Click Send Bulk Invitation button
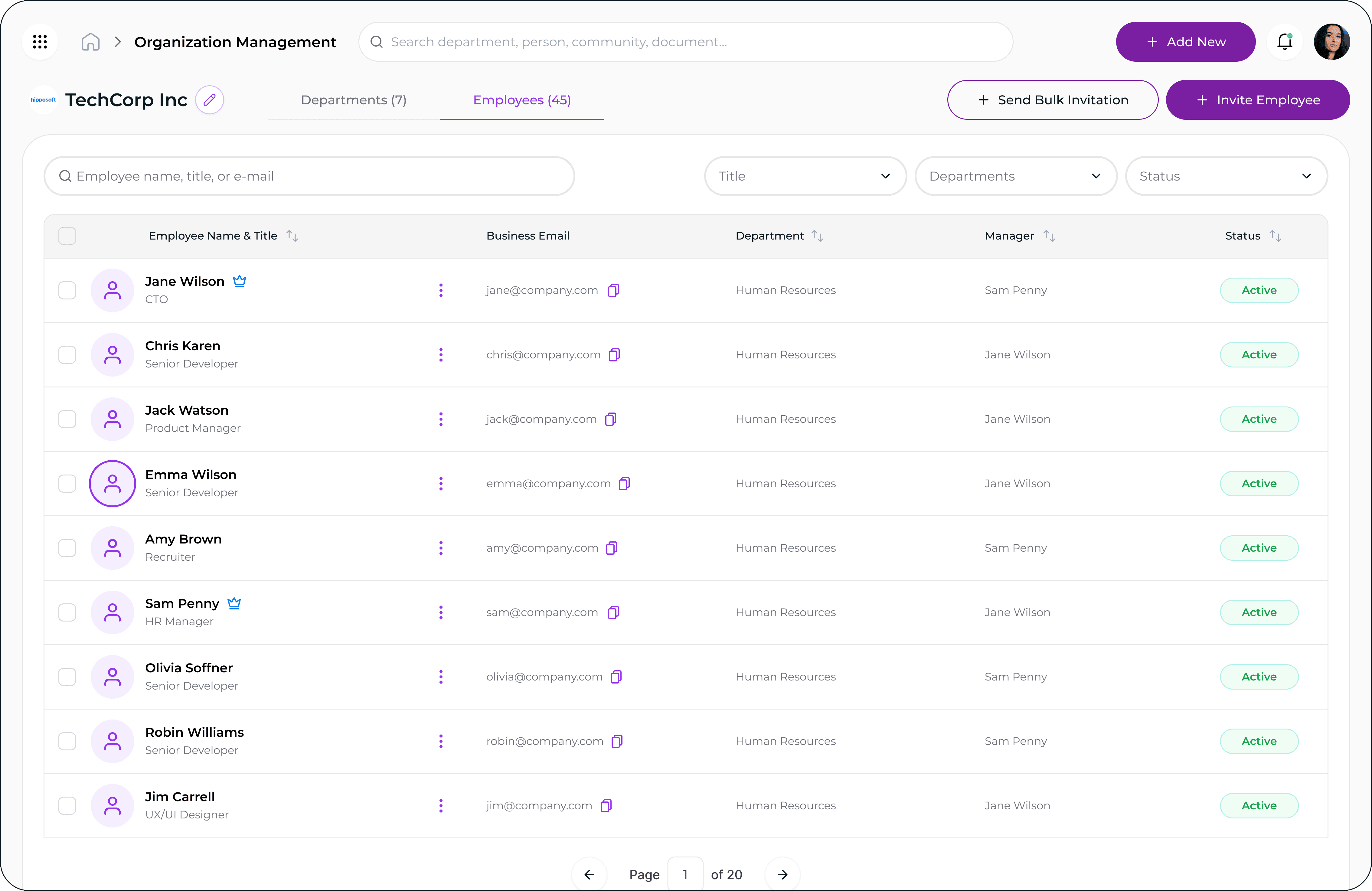The height and width of the screenshot is (891, 1372). coord(1052,100)
